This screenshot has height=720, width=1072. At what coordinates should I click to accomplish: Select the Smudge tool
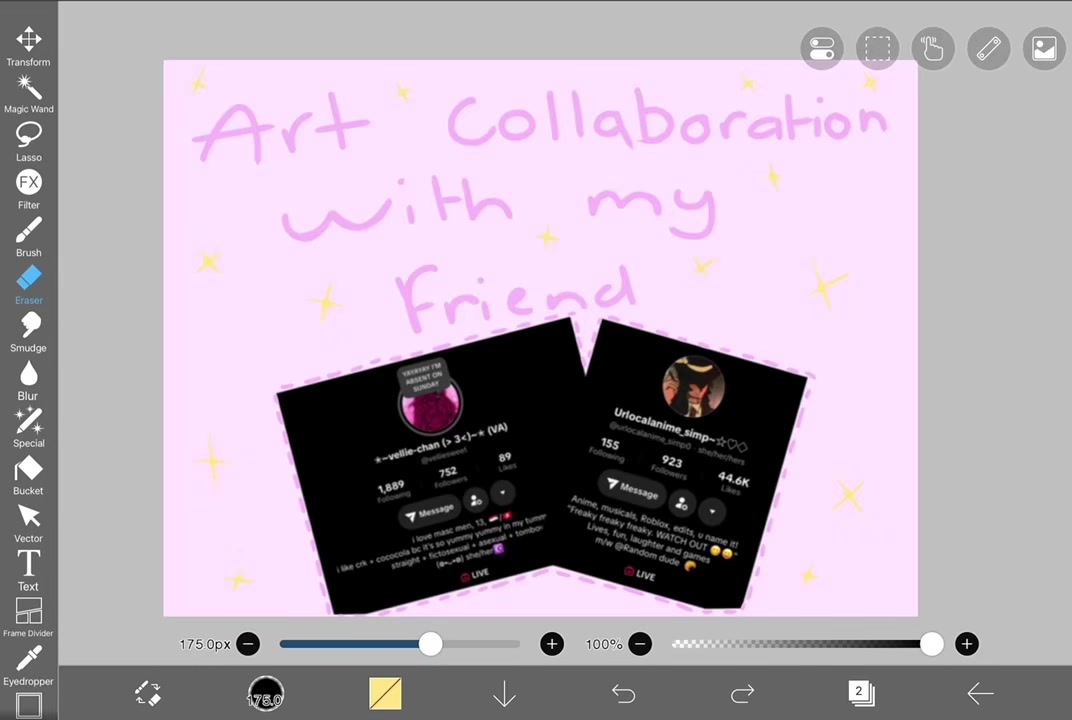(x=28, y=332)
